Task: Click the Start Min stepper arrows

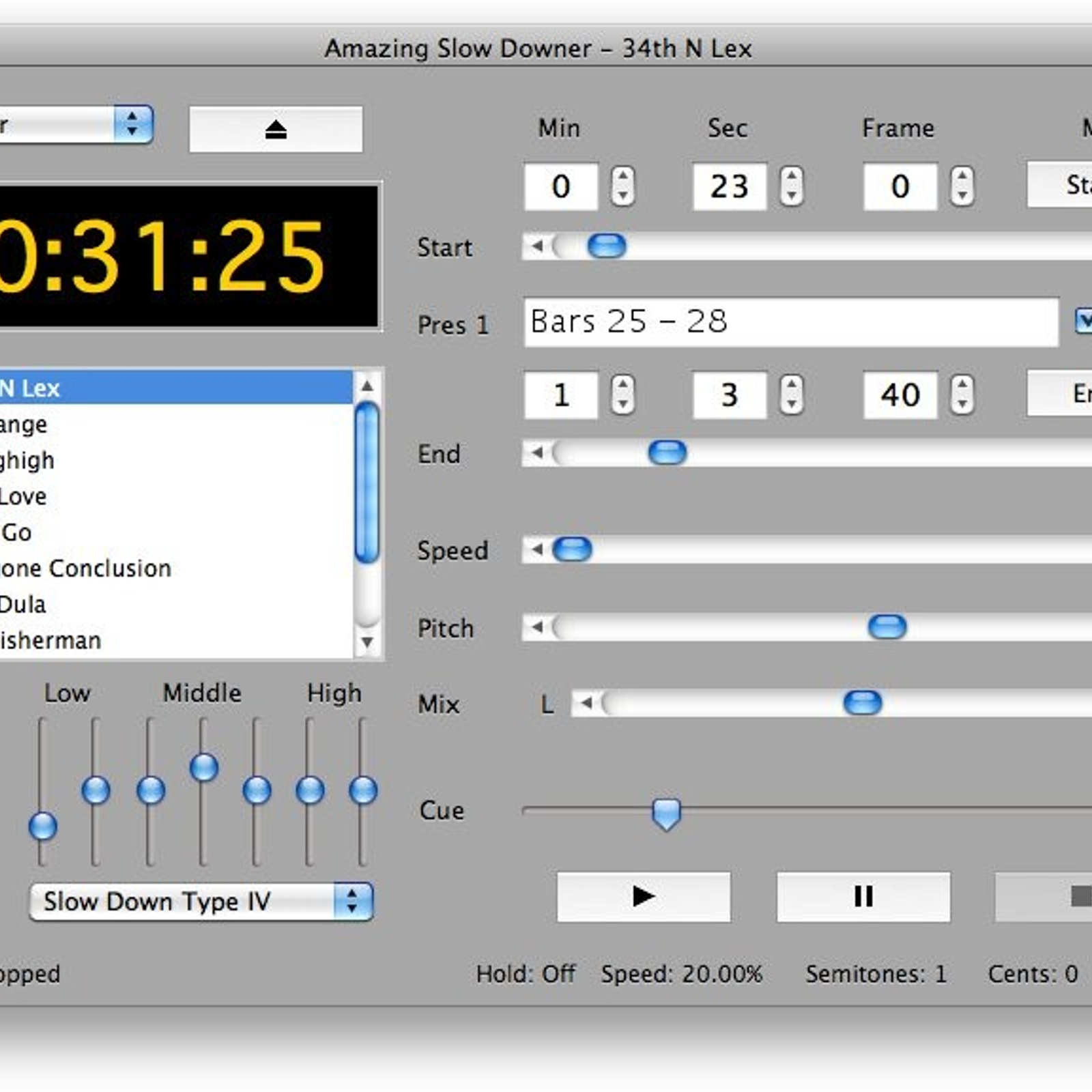Action: 622,186
